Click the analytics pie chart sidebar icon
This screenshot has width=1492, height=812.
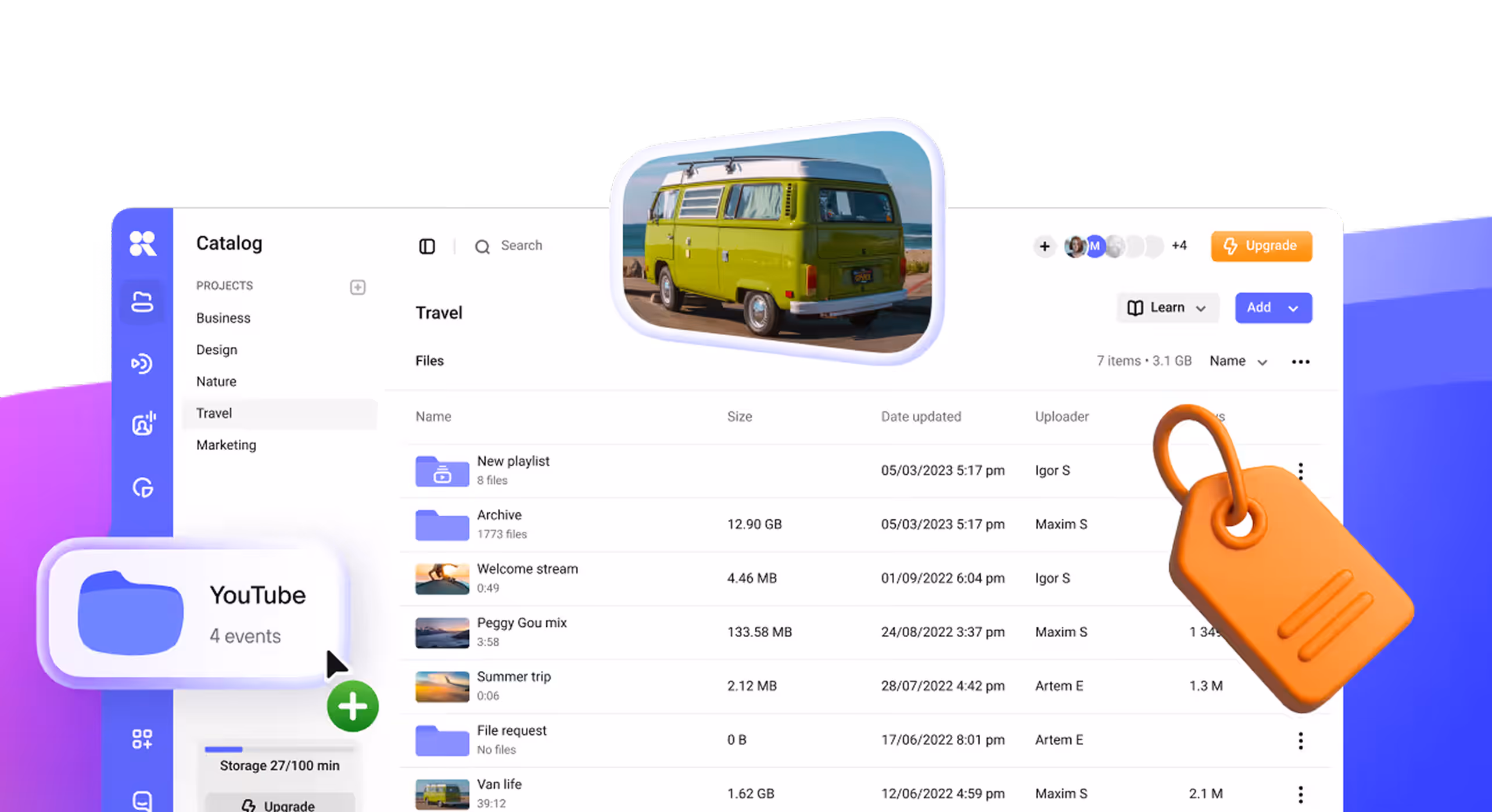(142, 487)
